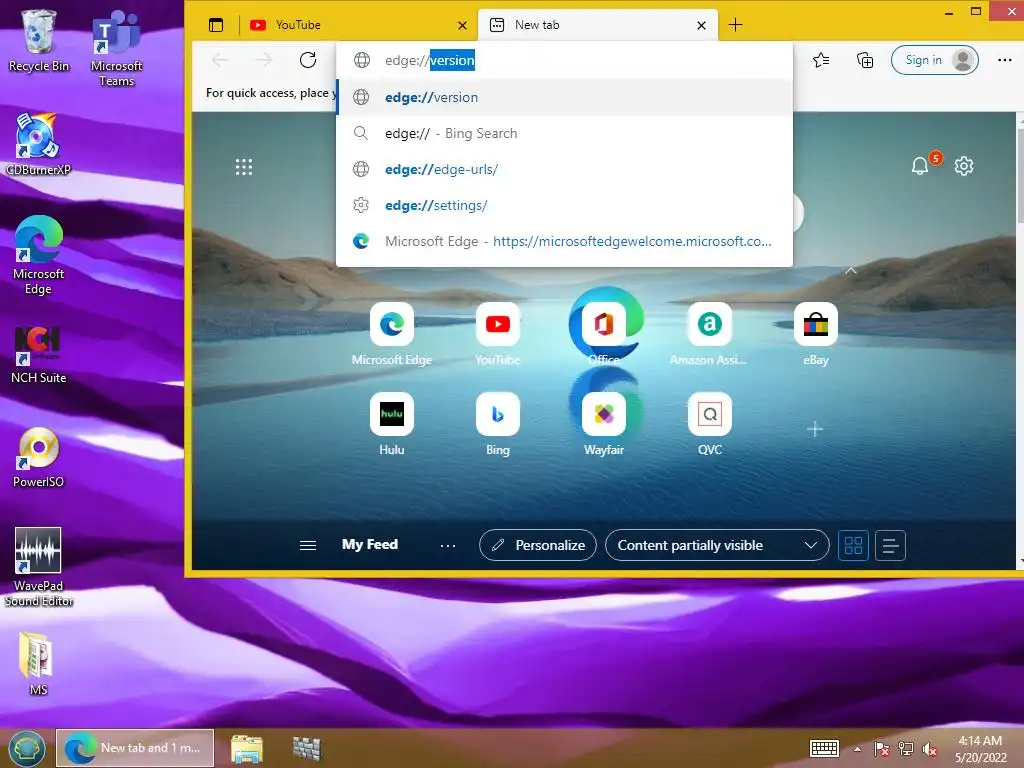The image size is (1024, 768).
Task: Switch to the YouTube tab
Action: tap(357, 25)
